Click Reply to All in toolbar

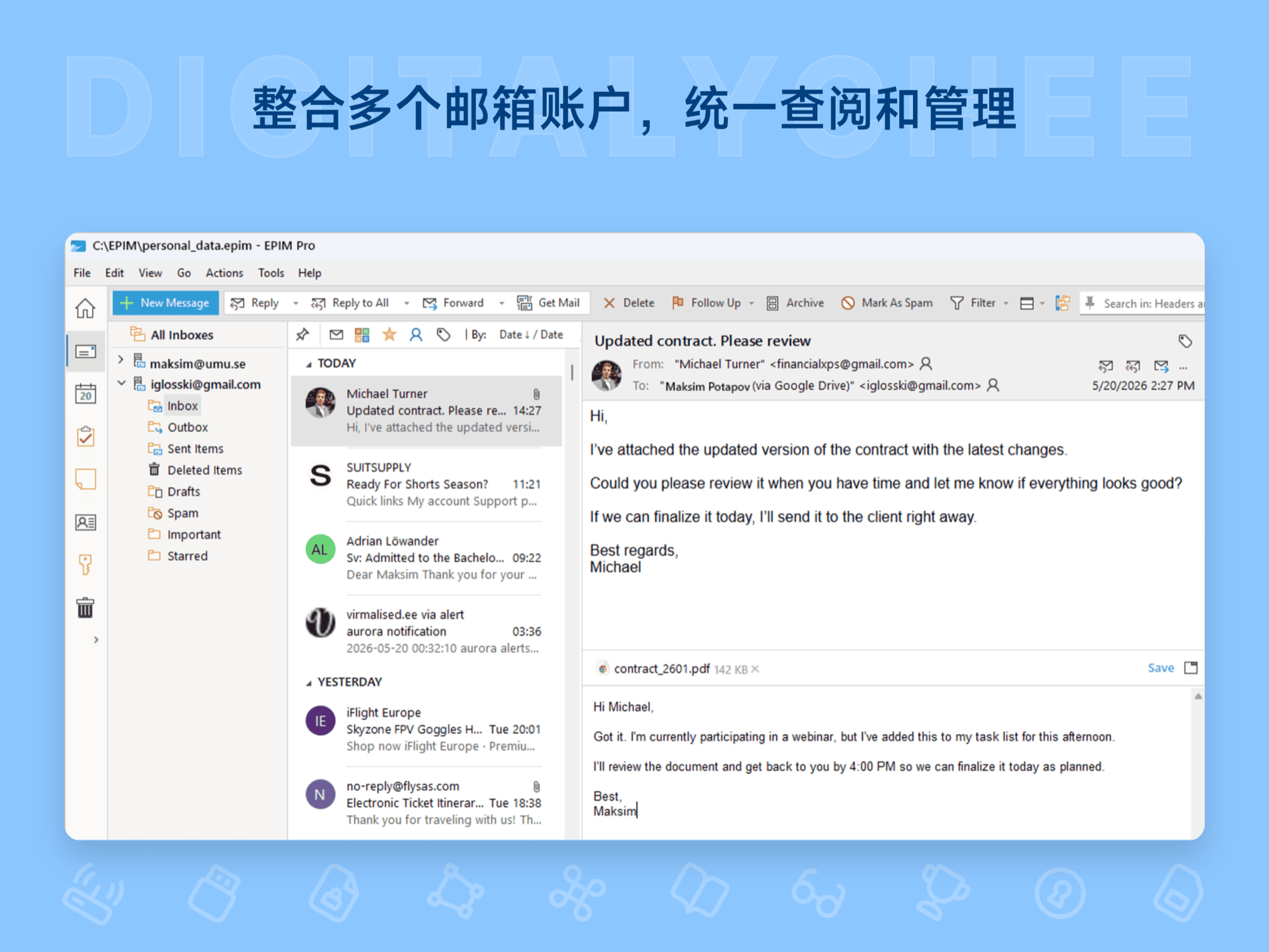(350, 303)
